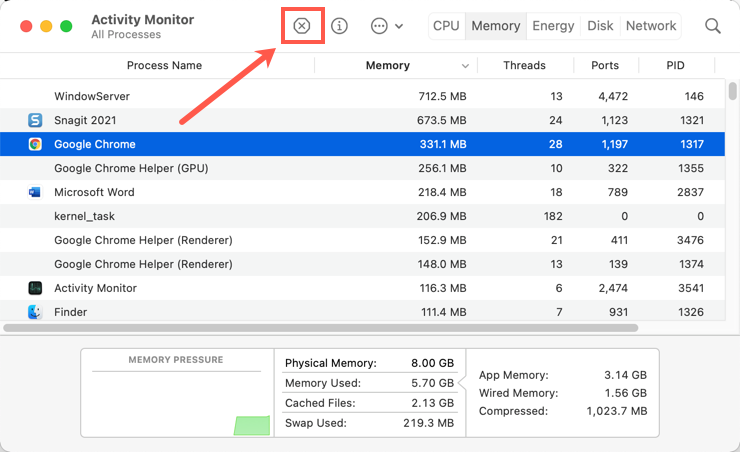Select the kernel_task process row
The image size is (740, 452).
(362, 216)
